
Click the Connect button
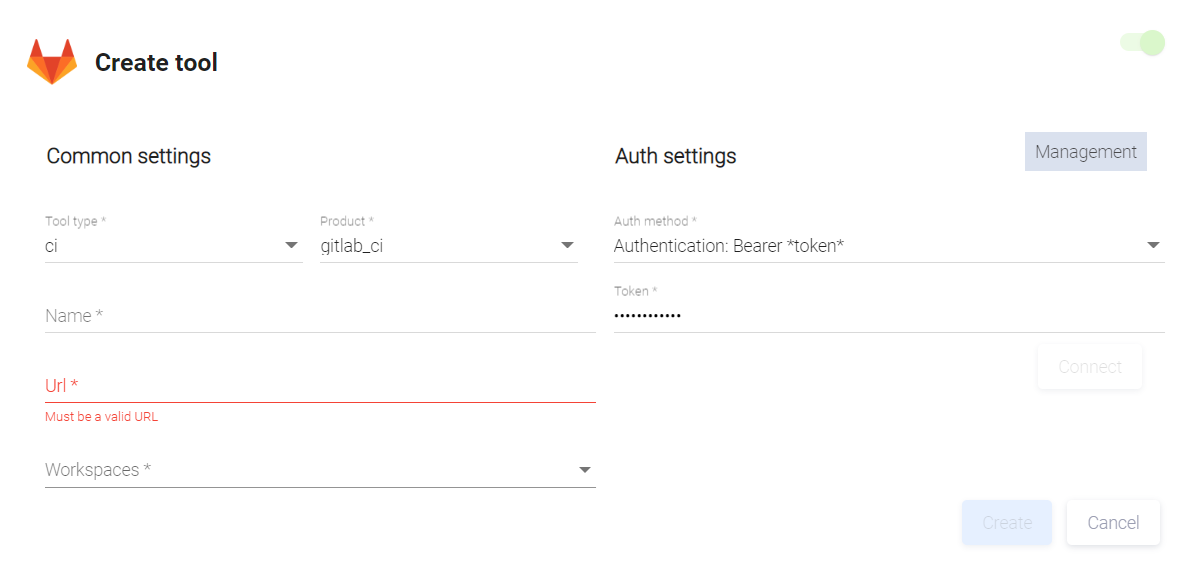1089,367
